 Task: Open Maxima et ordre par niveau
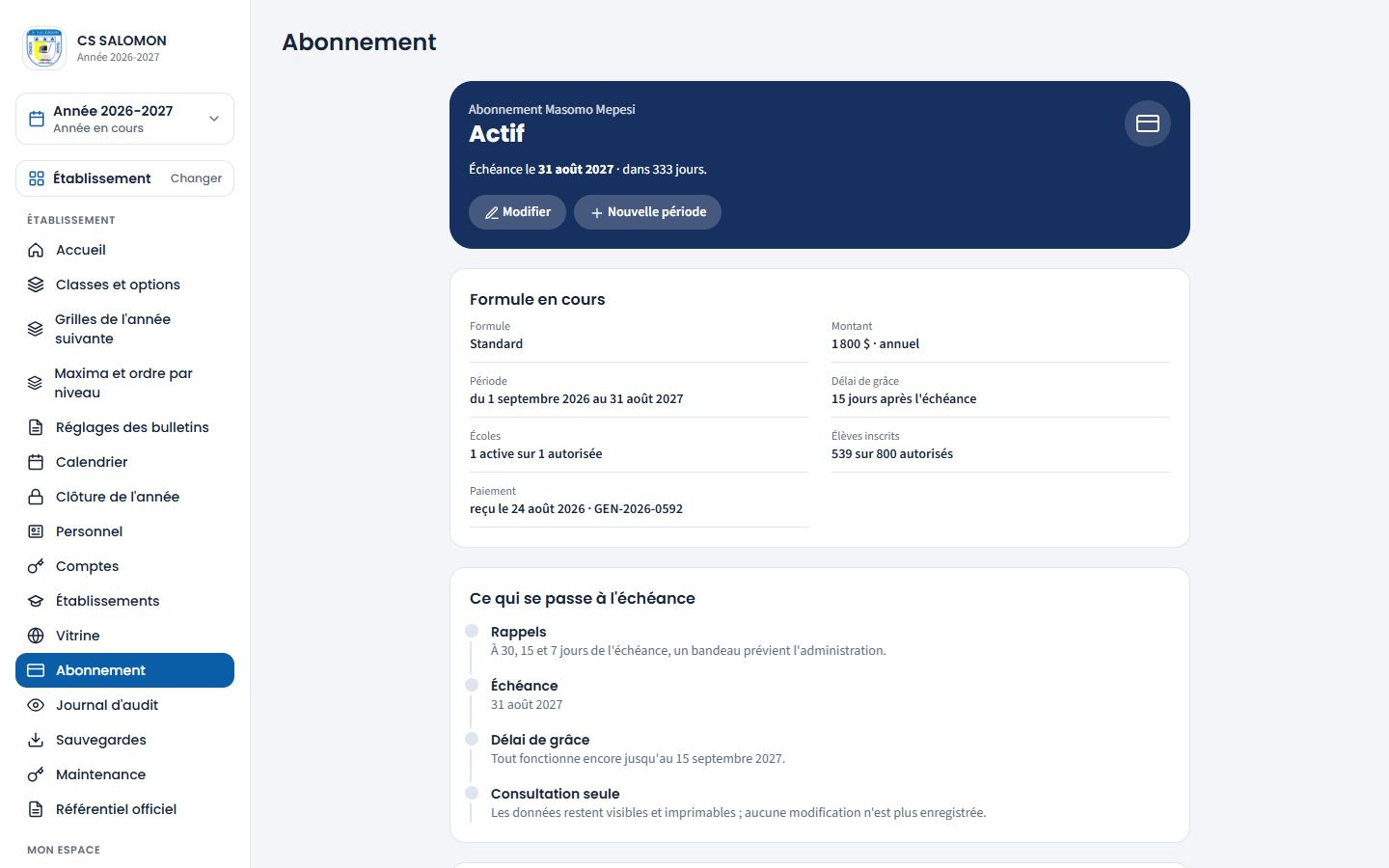(124, 383)
